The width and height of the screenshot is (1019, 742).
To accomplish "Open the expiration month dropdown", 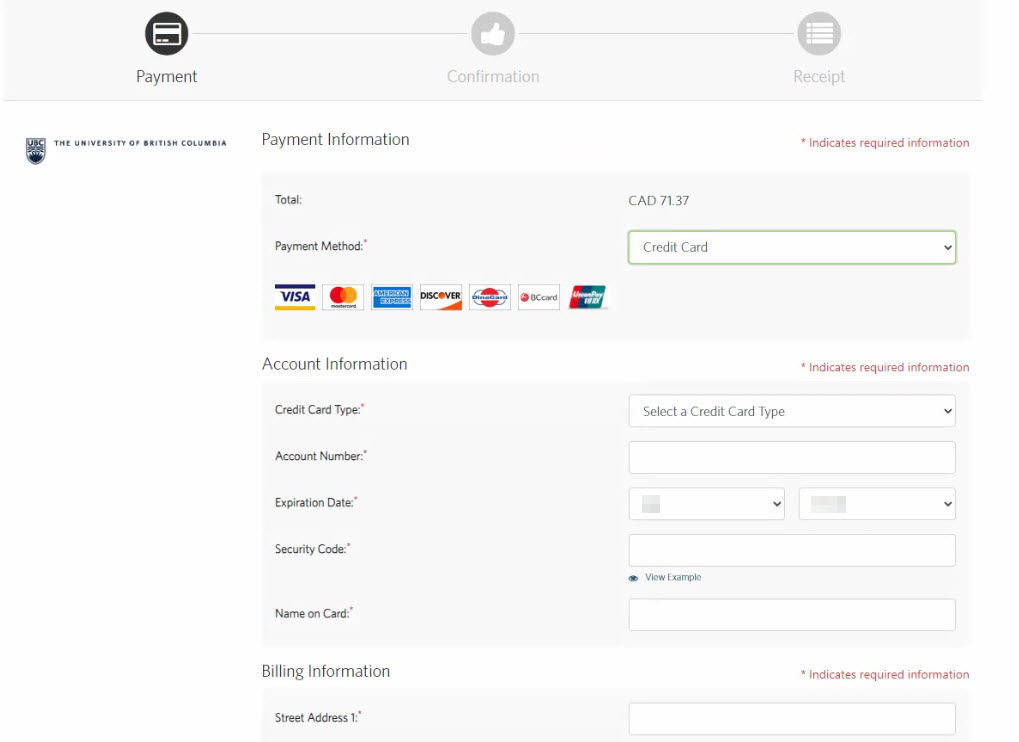I will (x=706, y=504).
